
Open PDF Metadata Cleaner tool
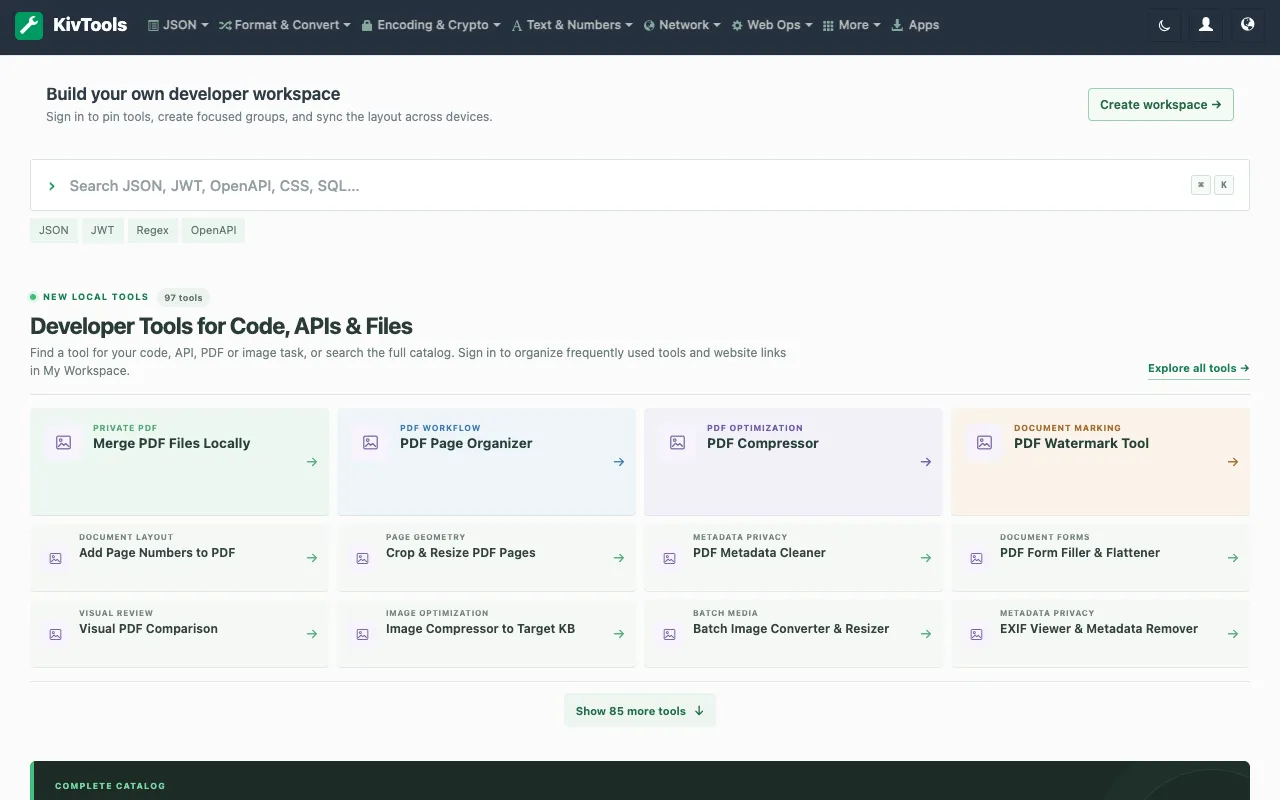(793, 557)
